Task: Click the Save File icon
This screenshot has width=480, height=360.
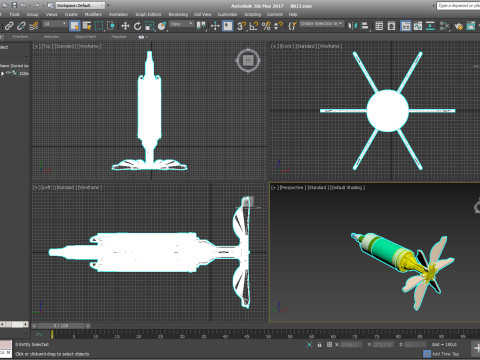Action: [14, 5]
